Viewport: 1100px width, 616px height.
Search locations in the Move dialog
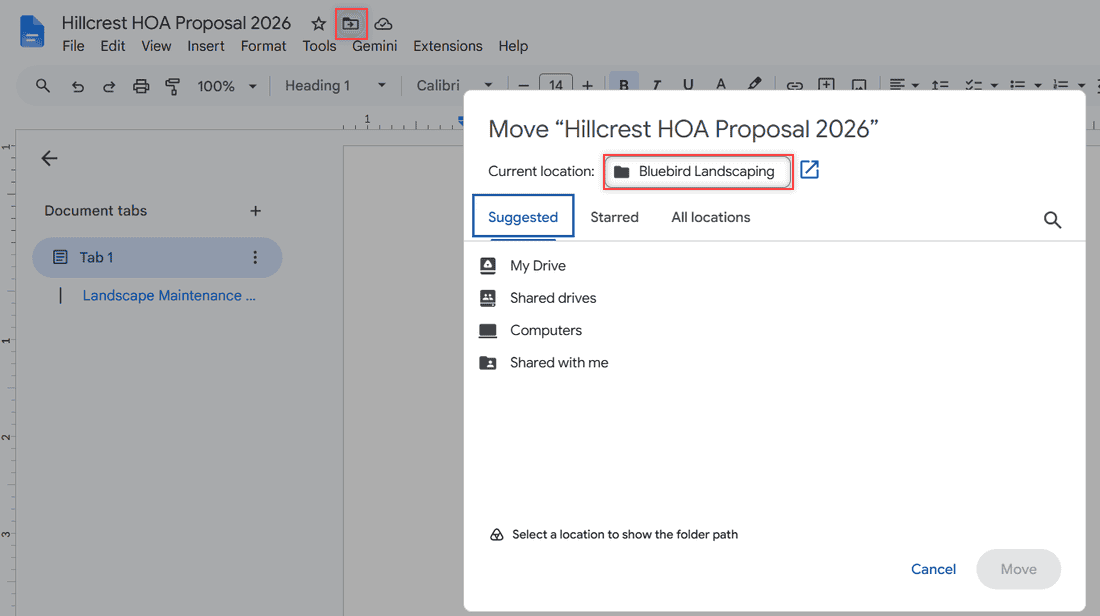point(1052,220)
